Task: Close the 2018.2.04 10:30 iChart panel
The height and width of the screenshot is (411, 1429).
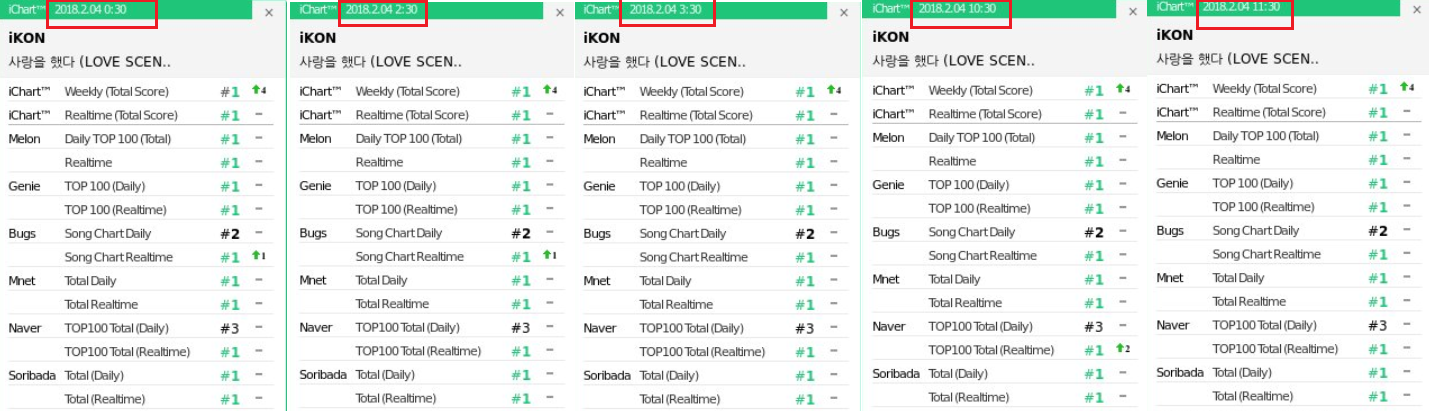Action: [x=1132, y=12]
